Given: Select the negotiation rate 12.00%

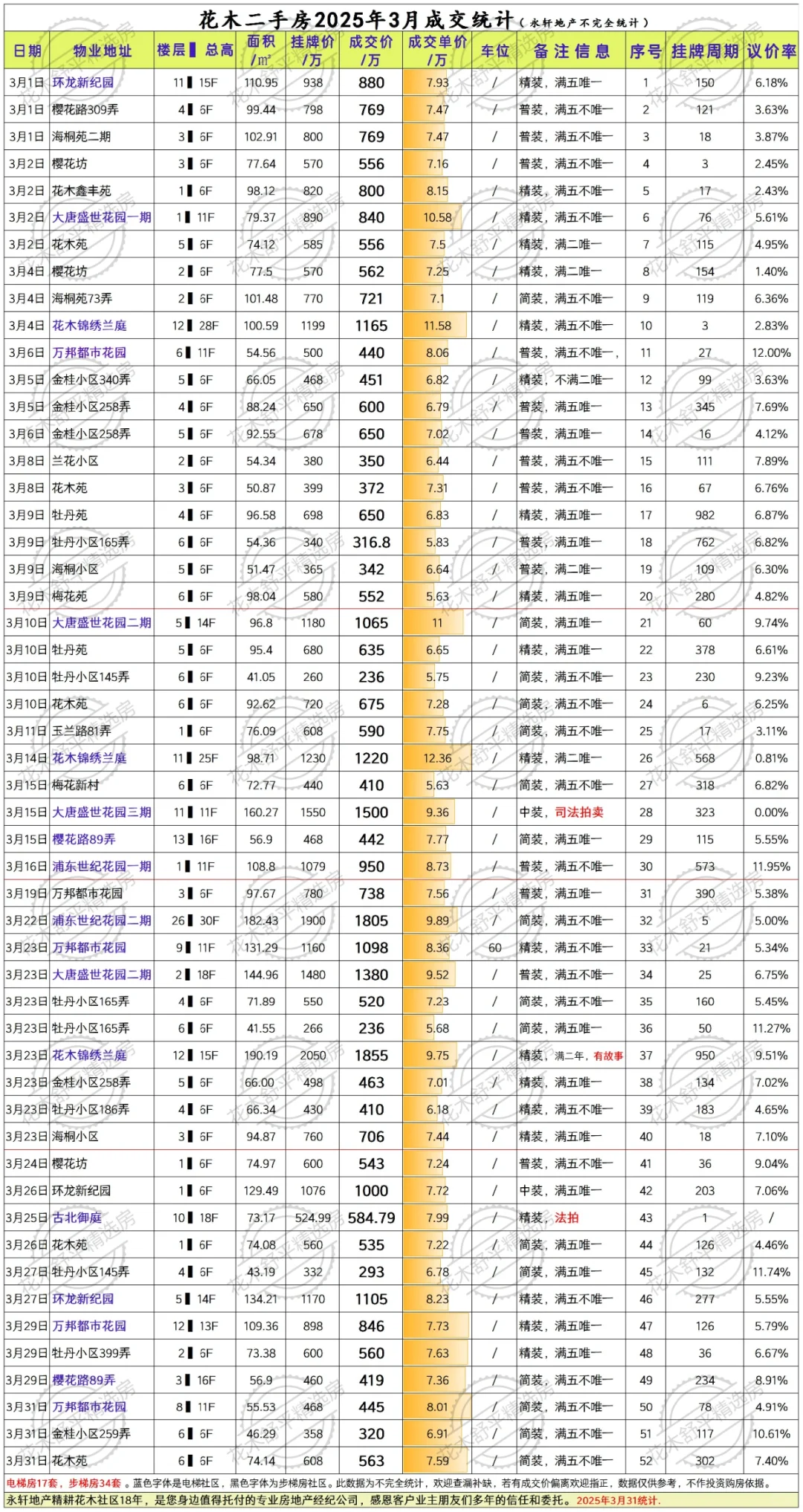Looking at the screenshot, I should pyautogui.click(x=771, y=353).
